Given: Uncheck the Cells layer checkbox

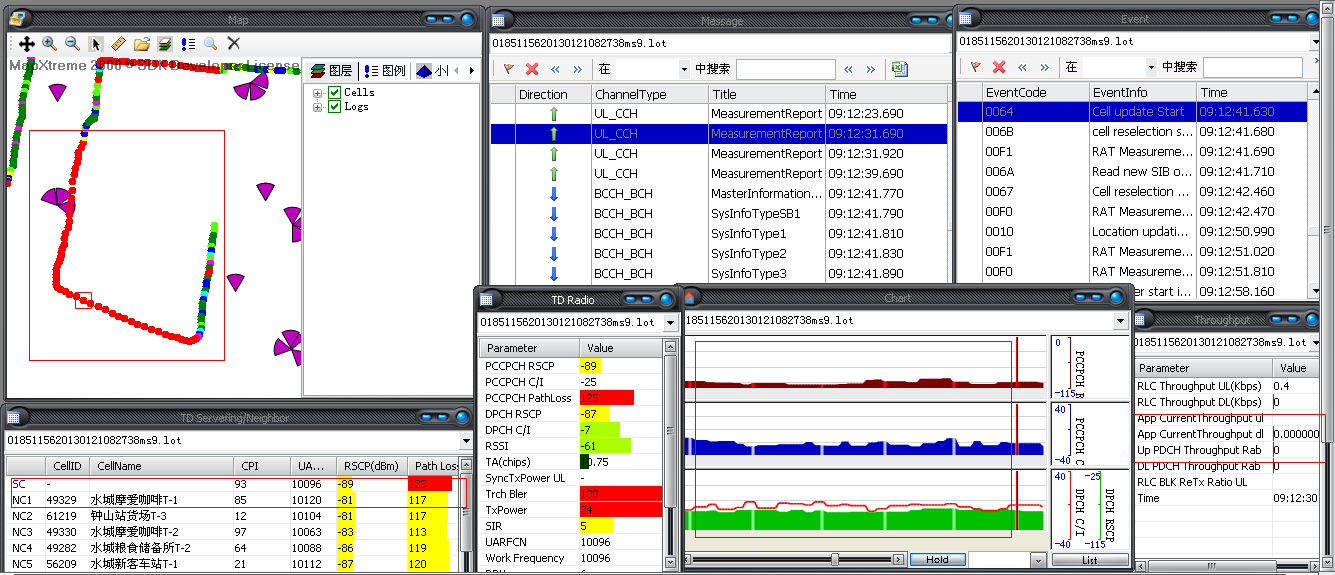Looking at the screenshot, I should coord(335,93).
